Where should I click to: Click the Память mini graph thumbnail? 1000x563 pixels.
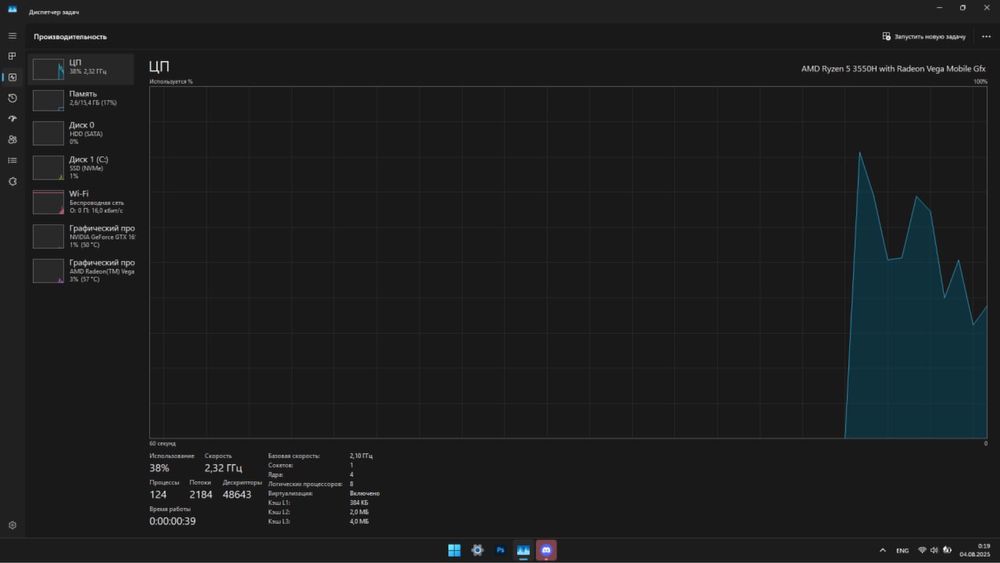[48, 100]
